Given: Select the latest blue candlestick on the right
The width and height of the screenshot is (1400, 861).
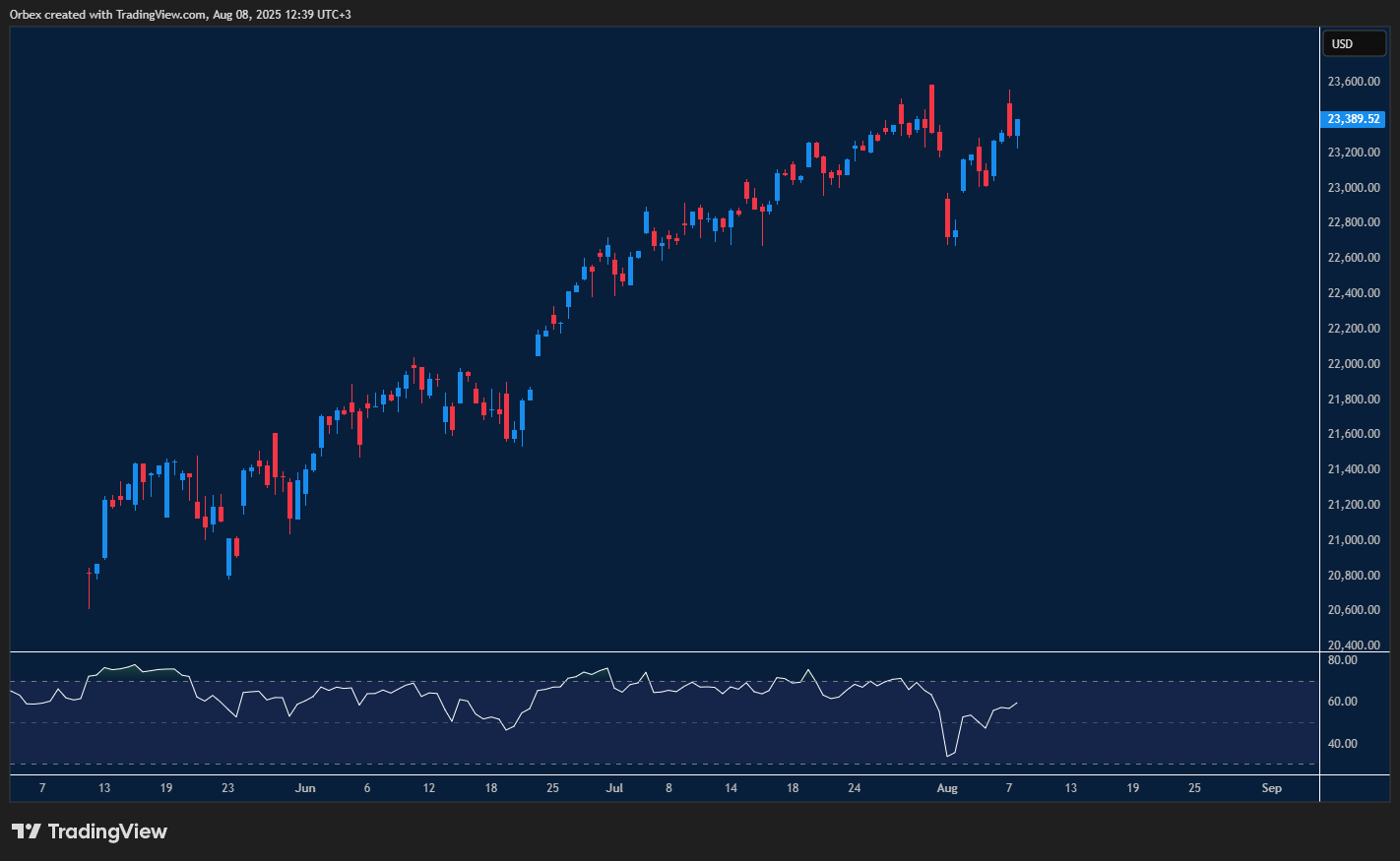Looking at the screenshot, I should coord(1016,128).
